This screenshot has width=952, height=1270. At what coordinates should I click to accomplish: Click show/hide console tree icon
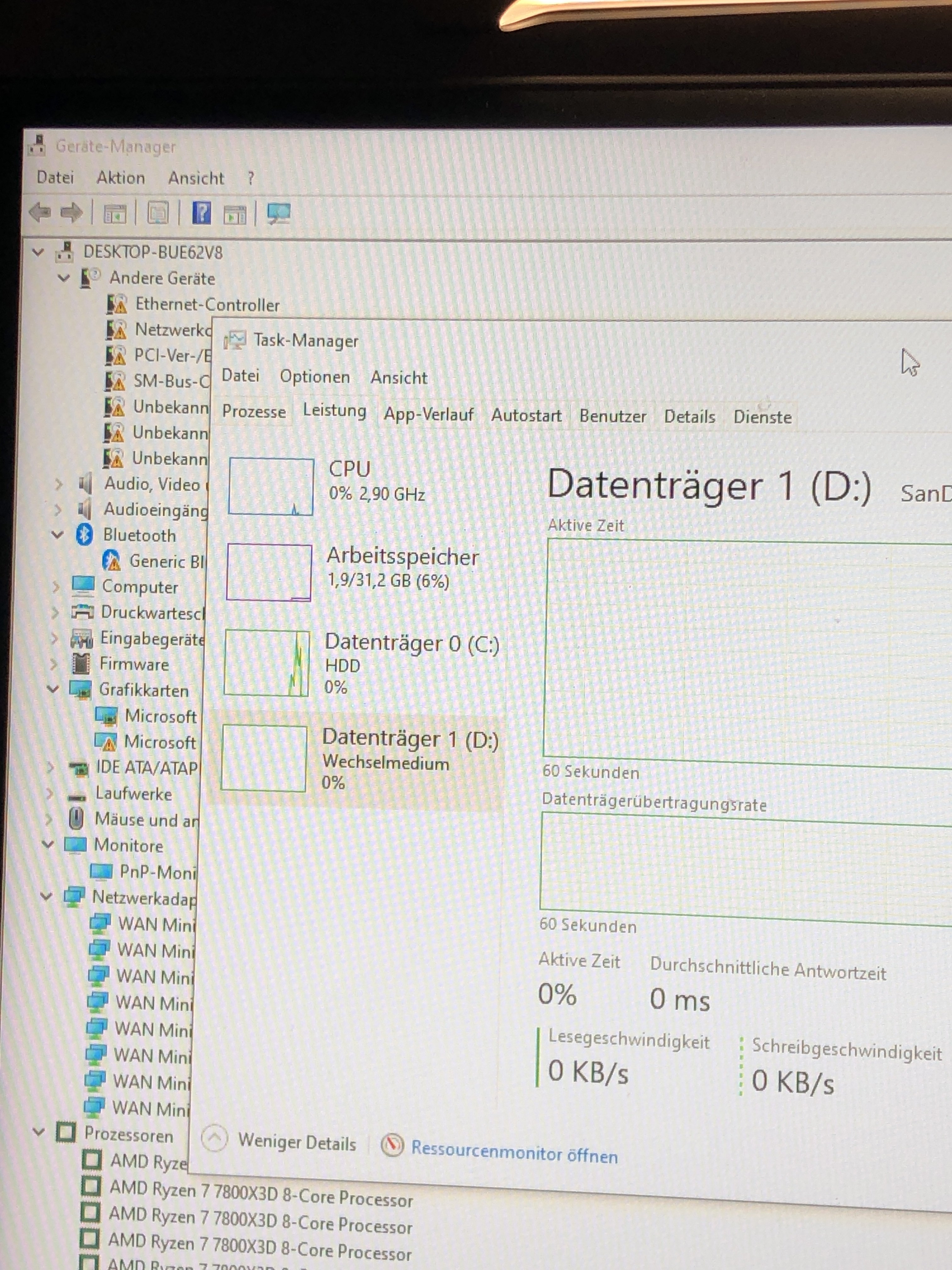(115, 214)
